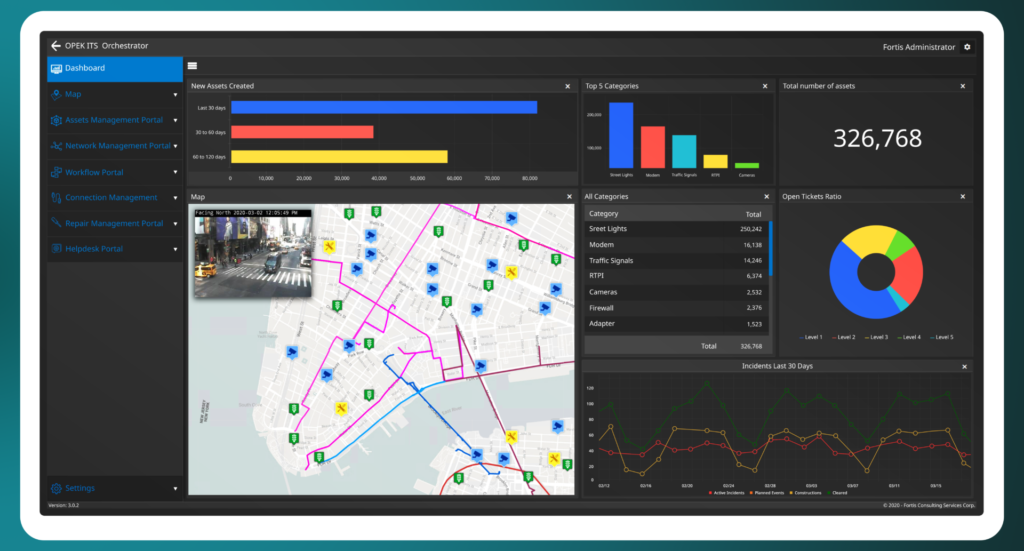Click the Workflow Portal sidebar icon
The width and height of the screenshot is (1024, 551).
pos(56,172)
